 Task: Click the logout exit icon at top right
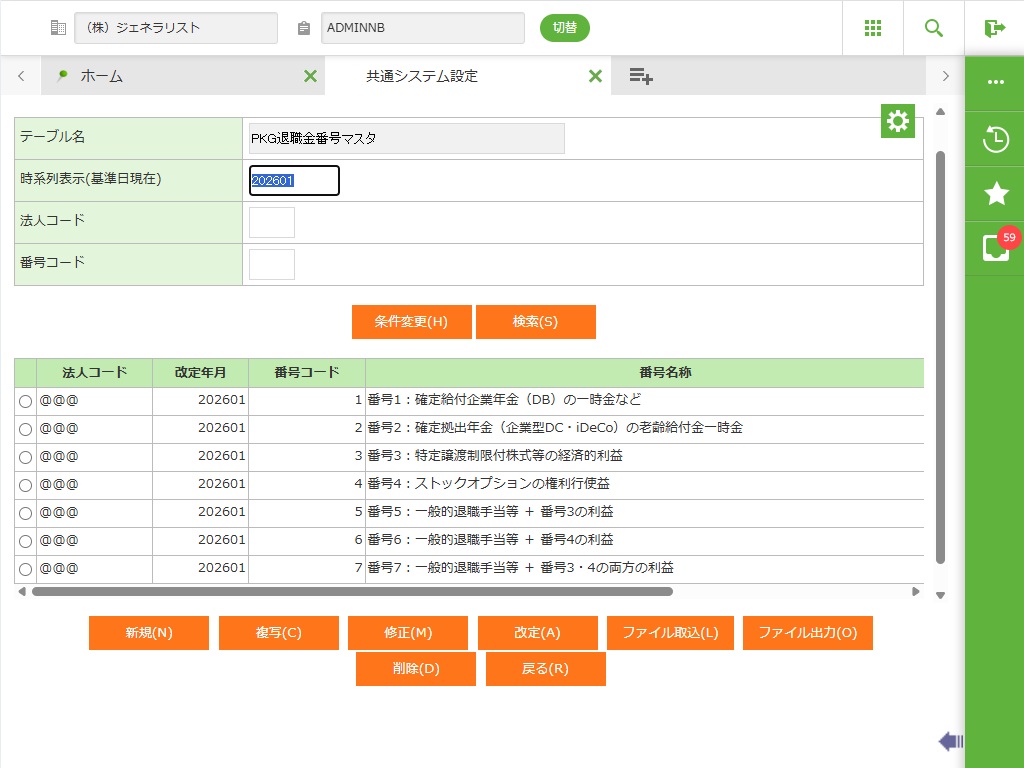click(x=994, y=28)
